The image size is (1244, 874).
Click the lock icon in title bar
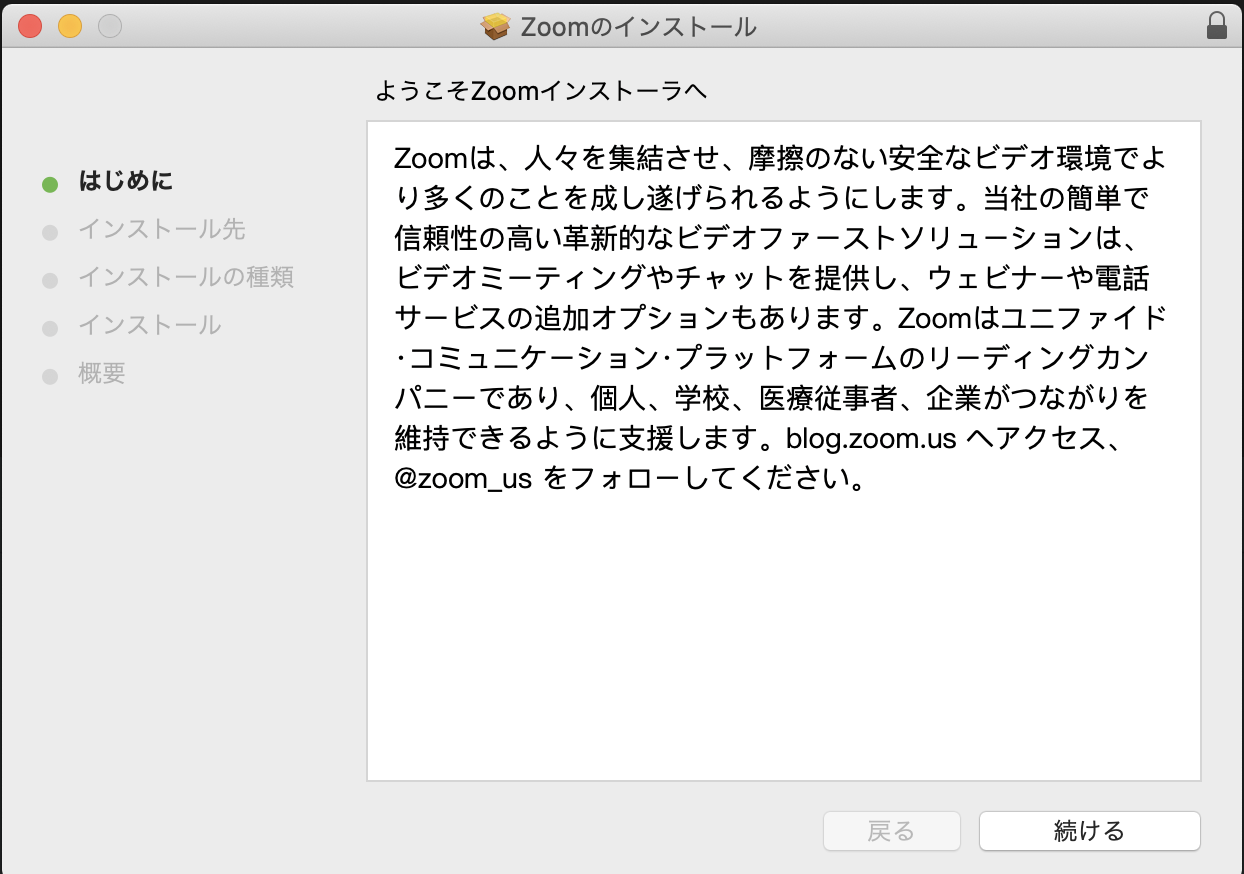point(1216,26)
